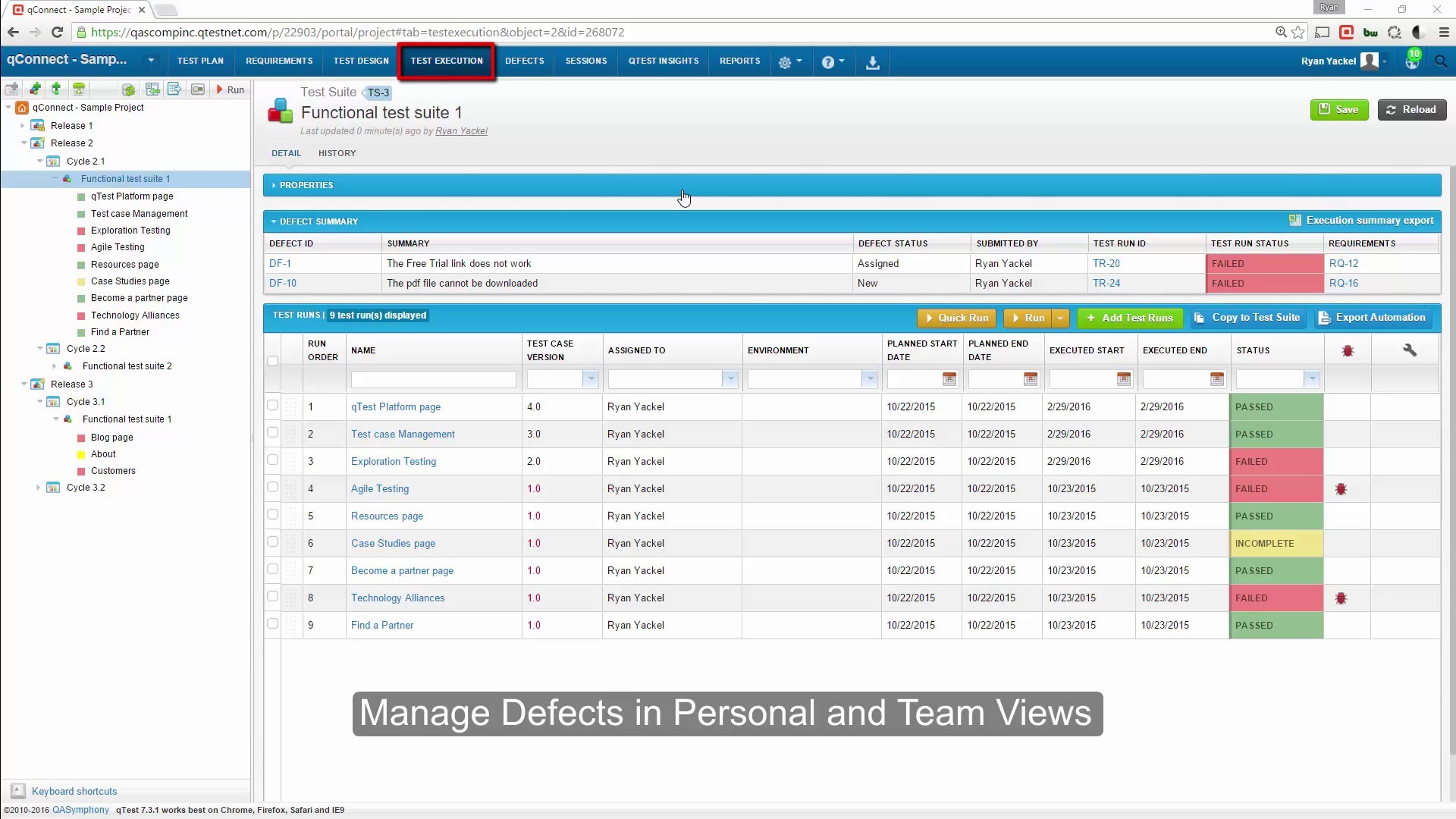
Task: Click the Execution summary export icon
Action: (x=1294, y=221)
